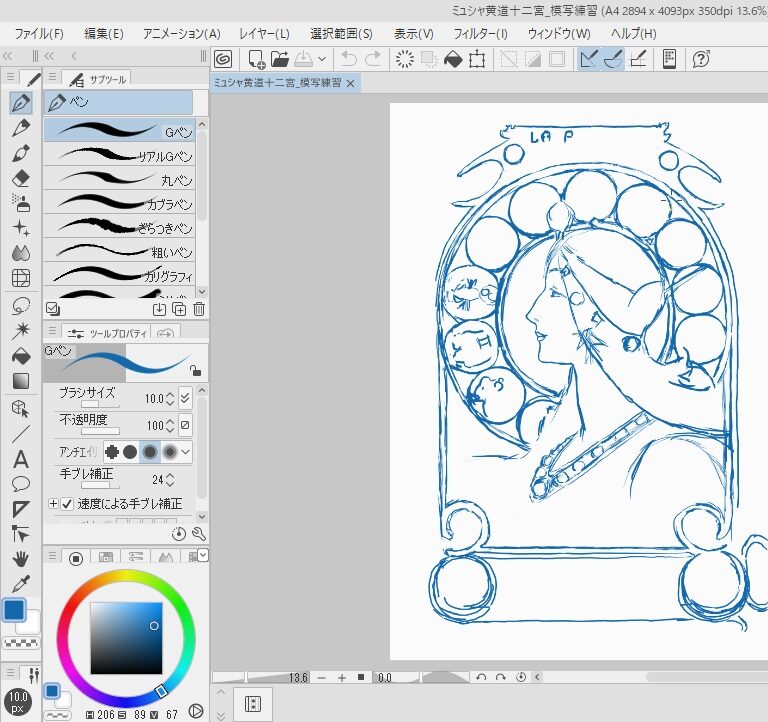Toggle the 速度による手ブレ補正 checkbox
Image resolution: width=768 pixels, height=722 pixels.
(x=68, y=504)
